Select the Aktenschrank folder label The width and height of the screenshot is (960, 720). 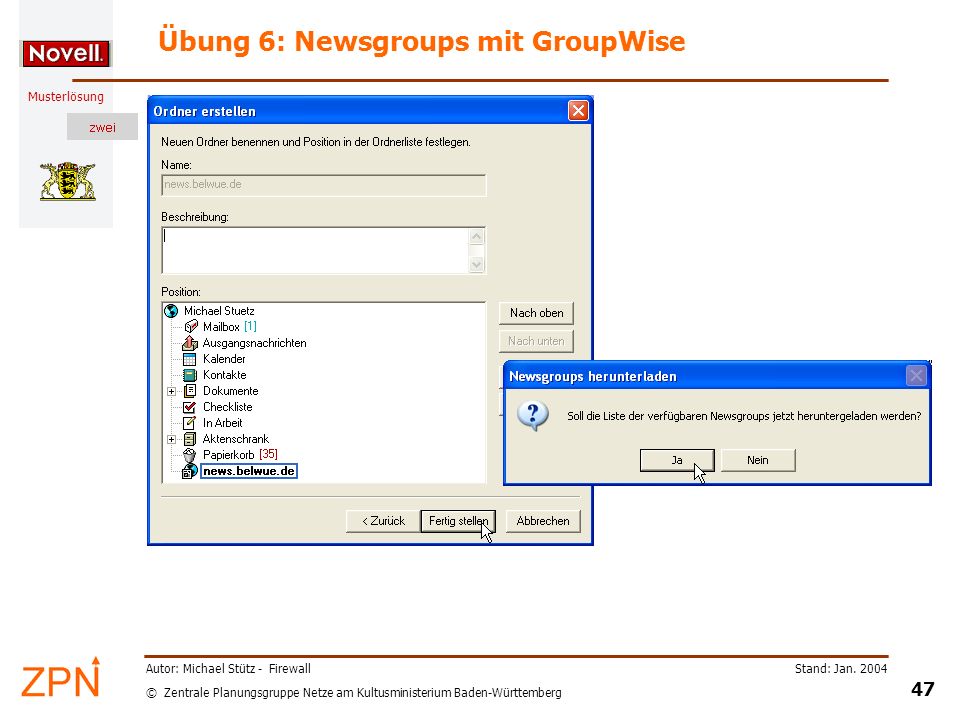(236, 439)
